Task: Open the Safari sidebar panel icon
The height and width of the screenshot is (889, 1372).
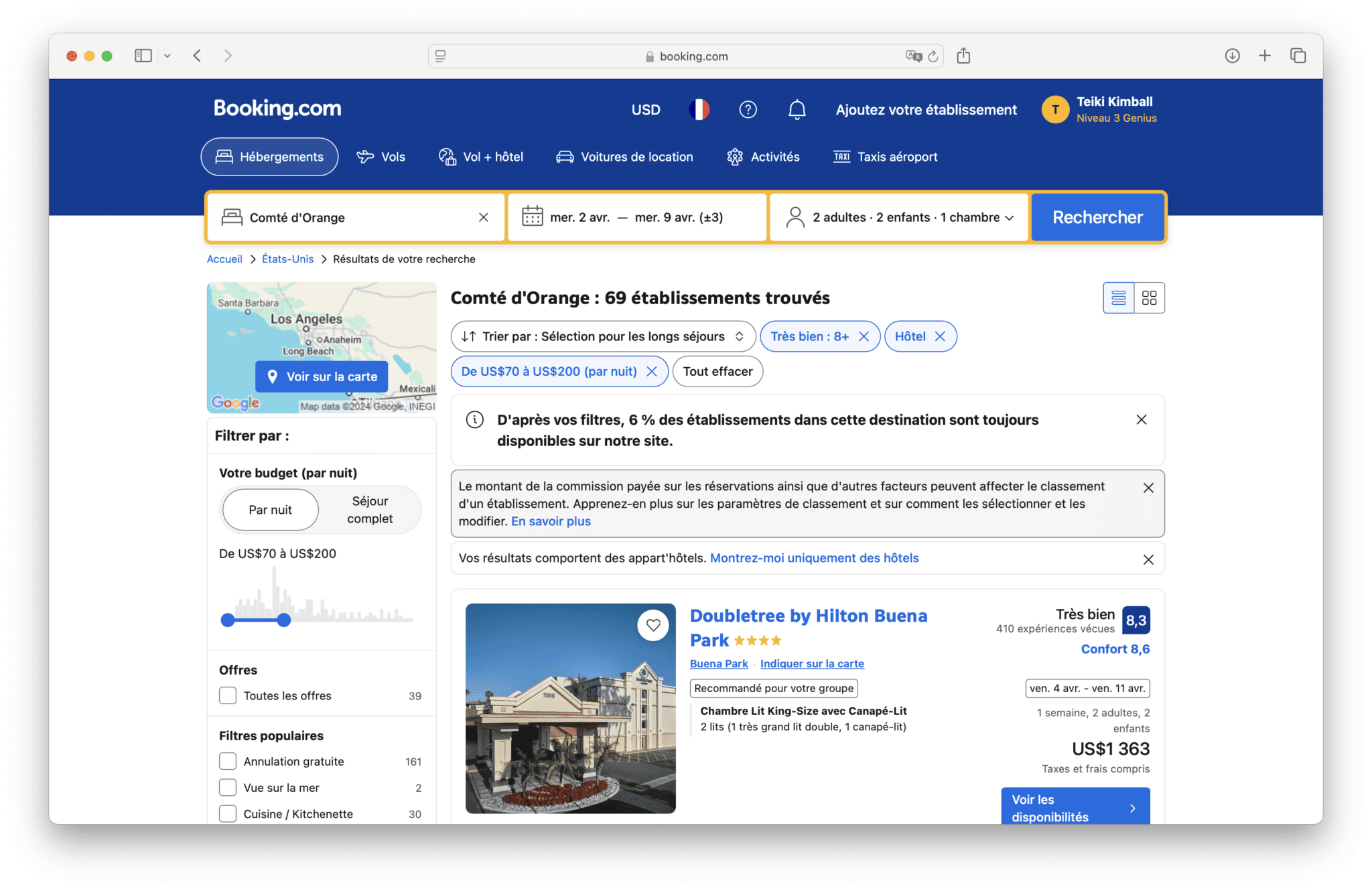Action: (143, 56)
